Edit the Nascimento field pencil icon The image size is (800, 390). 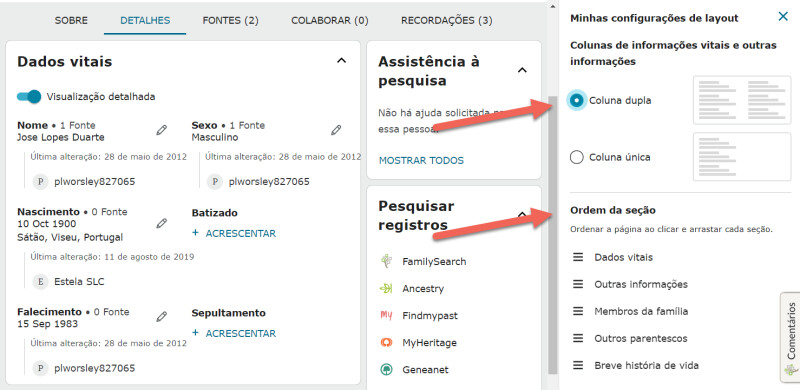(162, 224)
